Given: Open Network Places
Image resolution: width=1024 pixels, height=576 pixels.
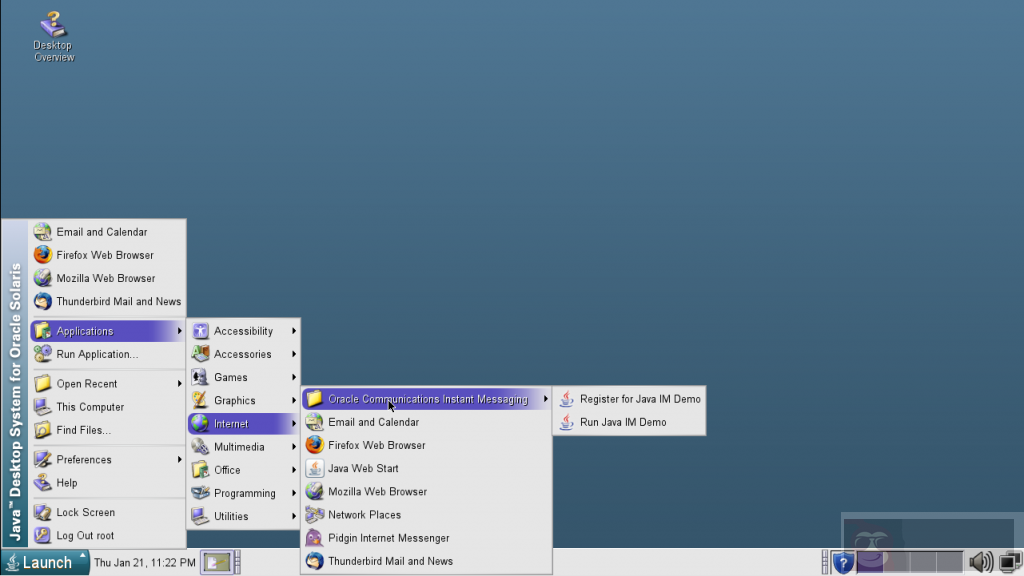Looking at the screenshot, I should point(363,514).
